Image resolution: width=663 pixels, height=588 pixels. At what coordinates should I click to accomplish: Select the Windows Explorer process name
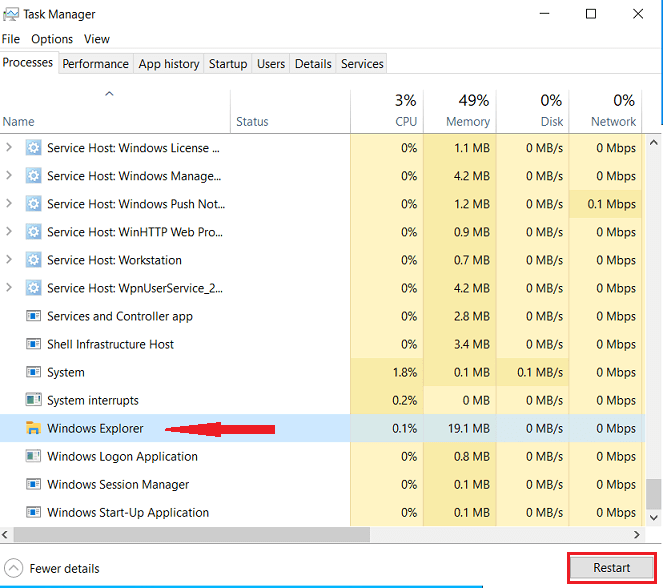tap(95, 428)
